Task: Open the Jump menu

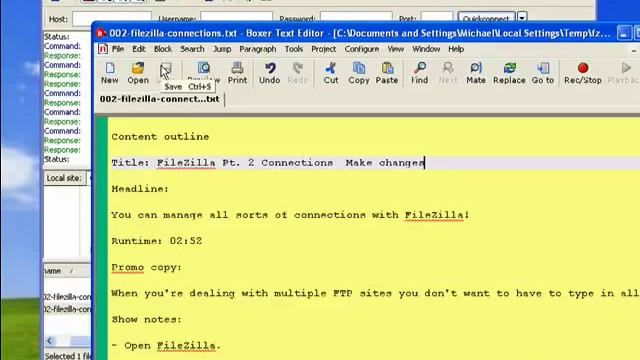Action: pyautogui.click(x=222, y=49)
